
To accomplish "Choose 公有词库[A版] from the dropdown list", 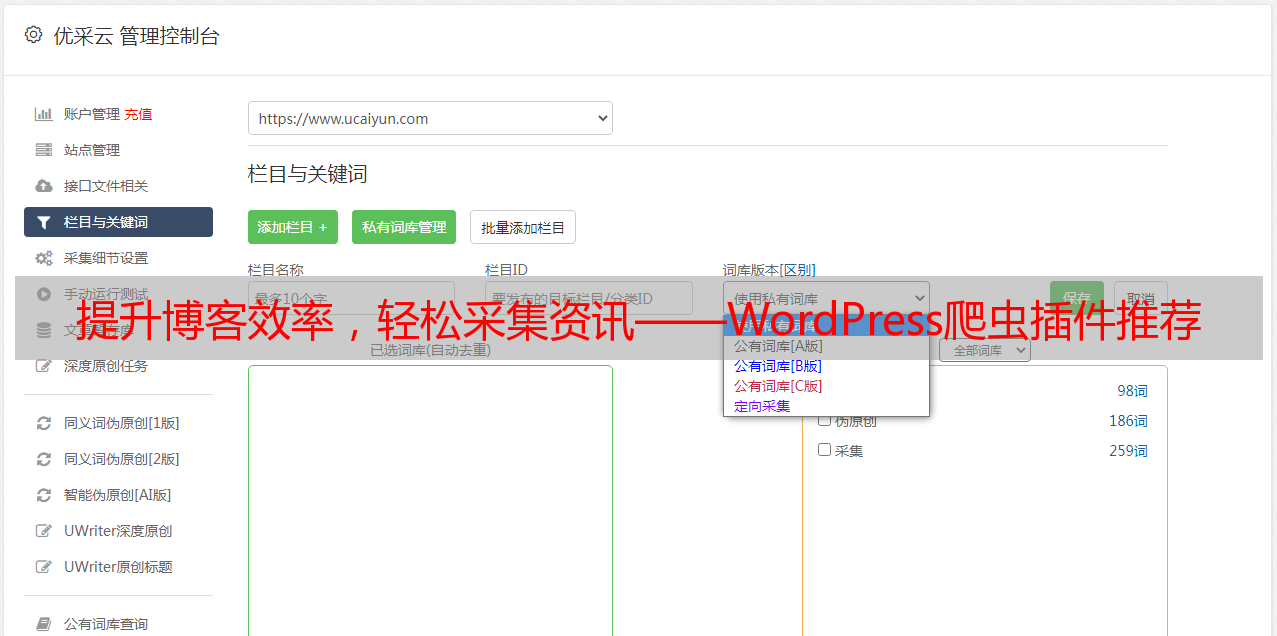I will [x=826, y=345].
